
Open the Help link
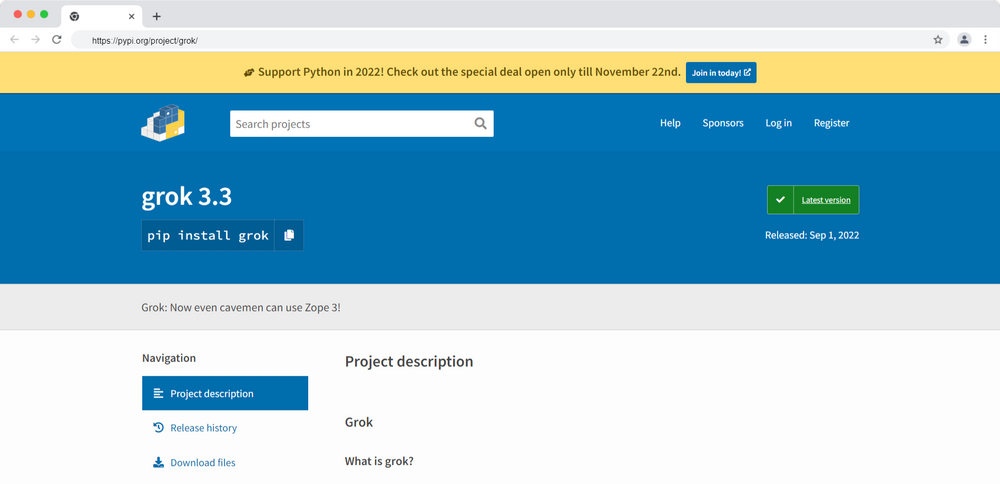[x=670, y=123]
